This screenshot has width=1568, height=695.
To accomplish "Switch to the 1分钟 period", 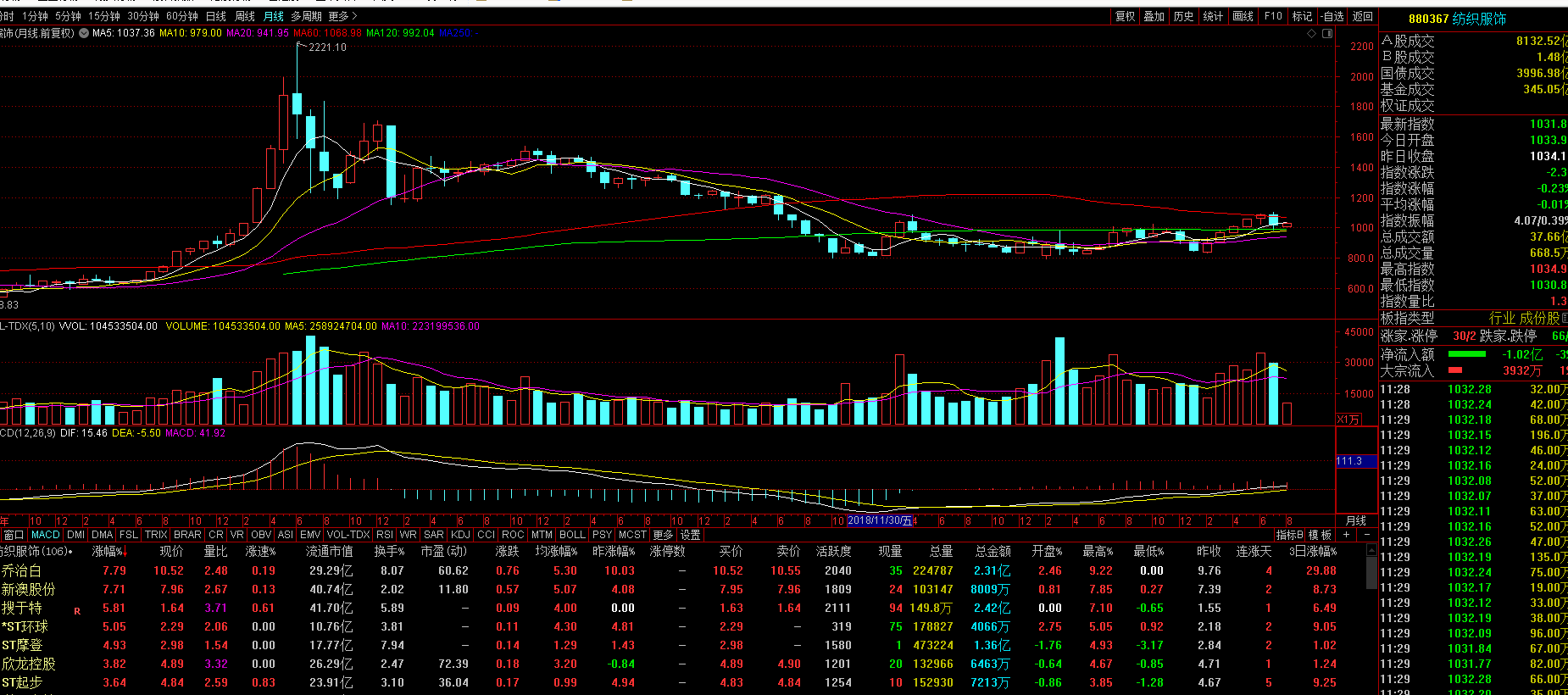I will (35, 16).
